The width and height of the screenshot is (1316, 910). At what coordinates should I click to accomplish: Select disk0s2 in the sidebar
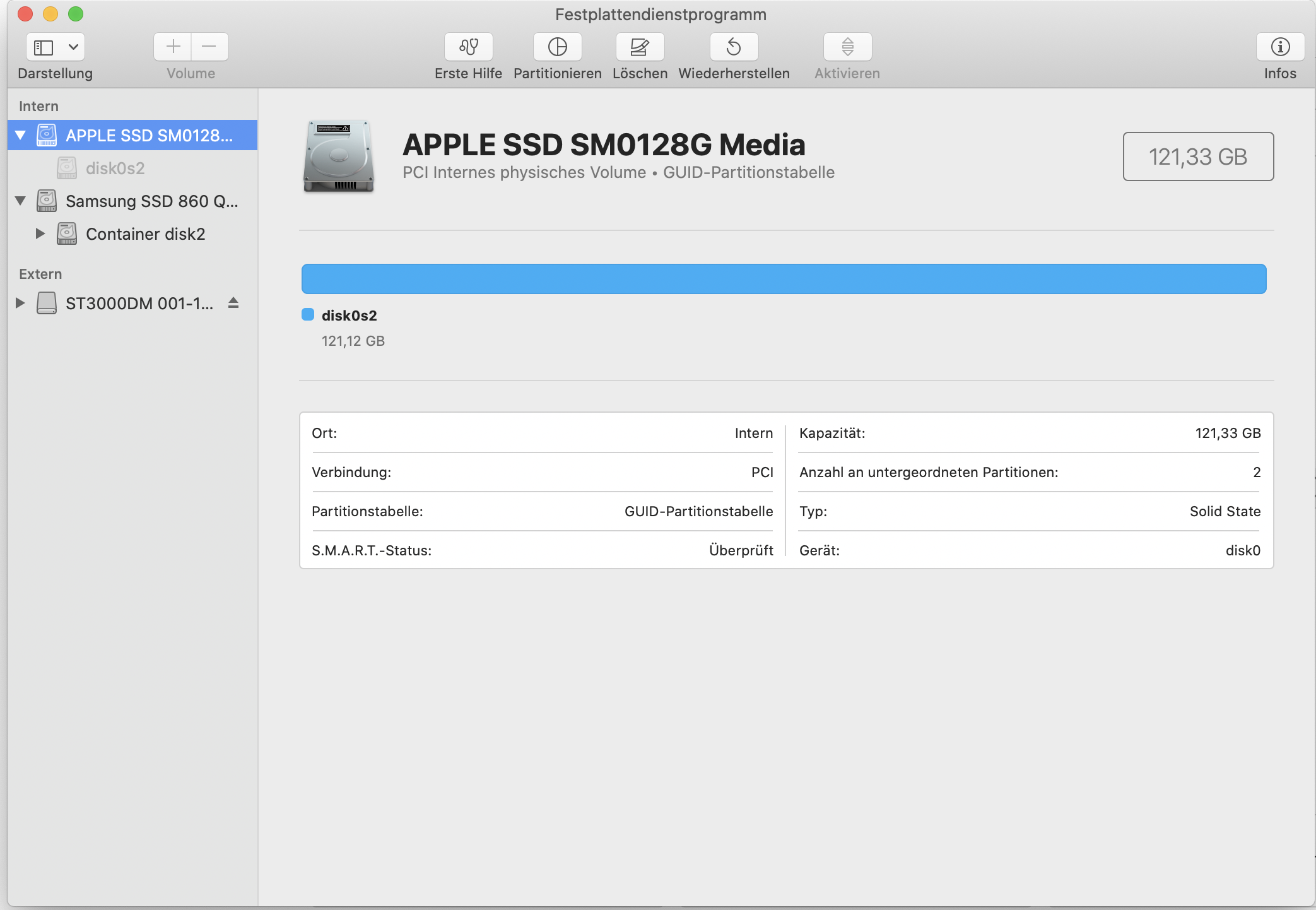(115, 168)
